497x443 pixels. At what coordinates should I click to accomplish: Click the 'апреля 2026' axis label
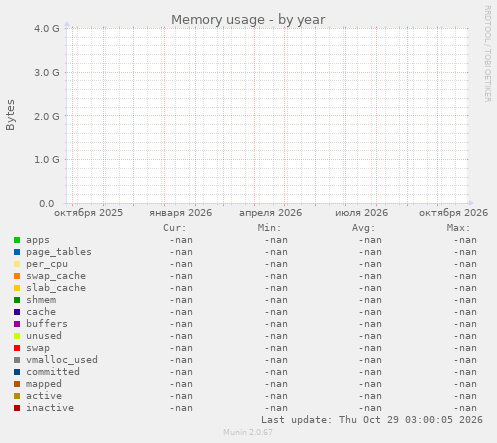pos(271,213)
